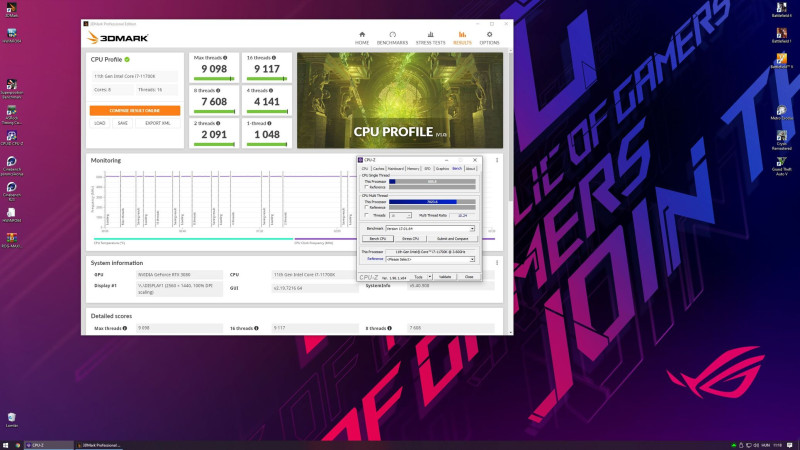Viewport: 800px width, 450px height.
Task: Open the Grand Theft Auto V desktop icon
Action: [x=782, y=166]
